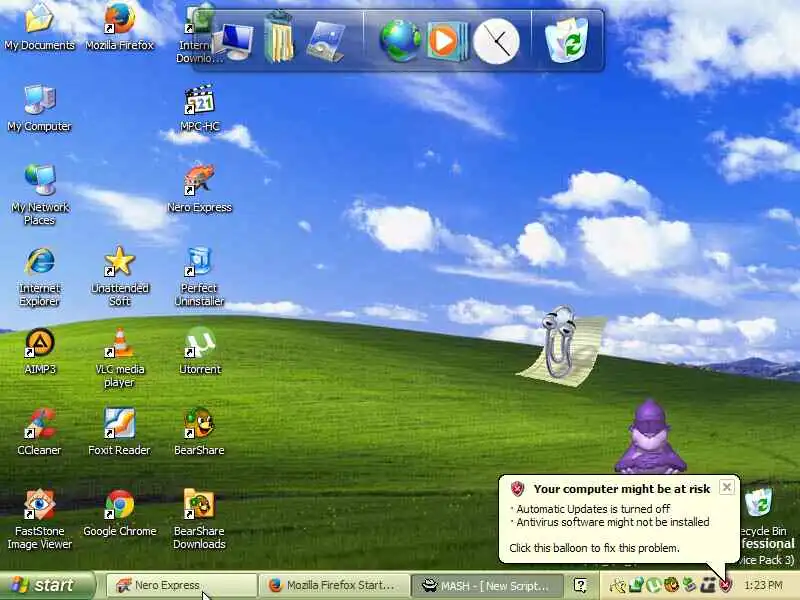The height and width of the screenshot is (600, 800).
Task: Click the taskbar clock showing 1:23 PM
Action: tap(763, 585)
